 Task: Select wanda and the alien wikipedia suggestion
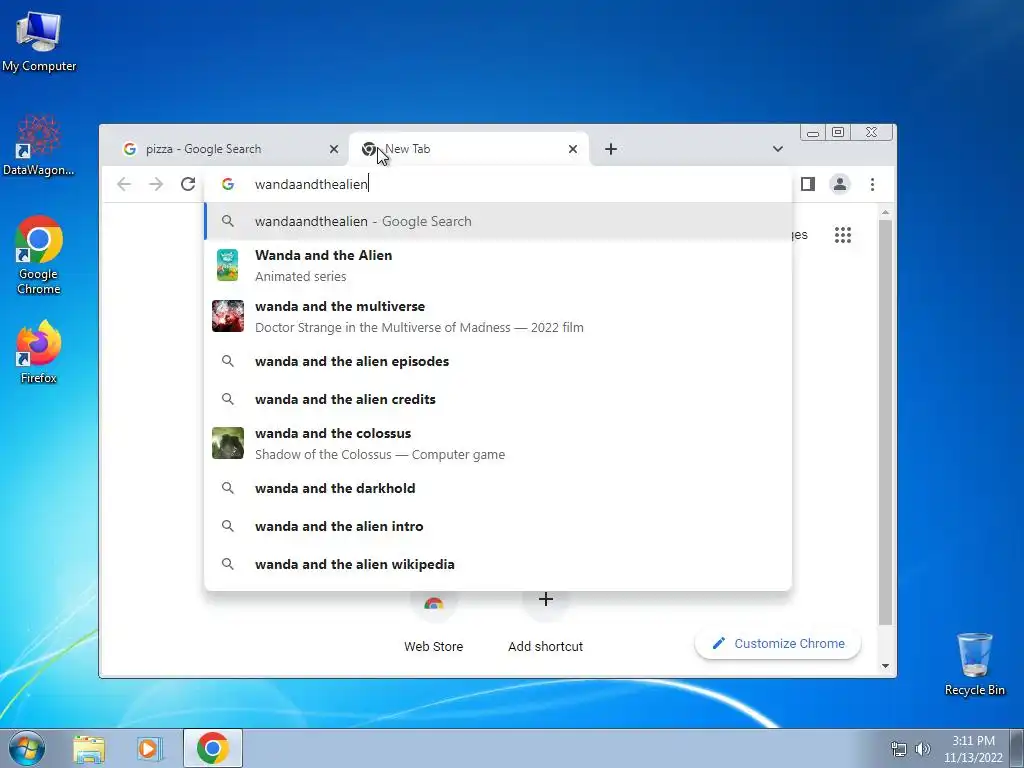click(498, 564)
